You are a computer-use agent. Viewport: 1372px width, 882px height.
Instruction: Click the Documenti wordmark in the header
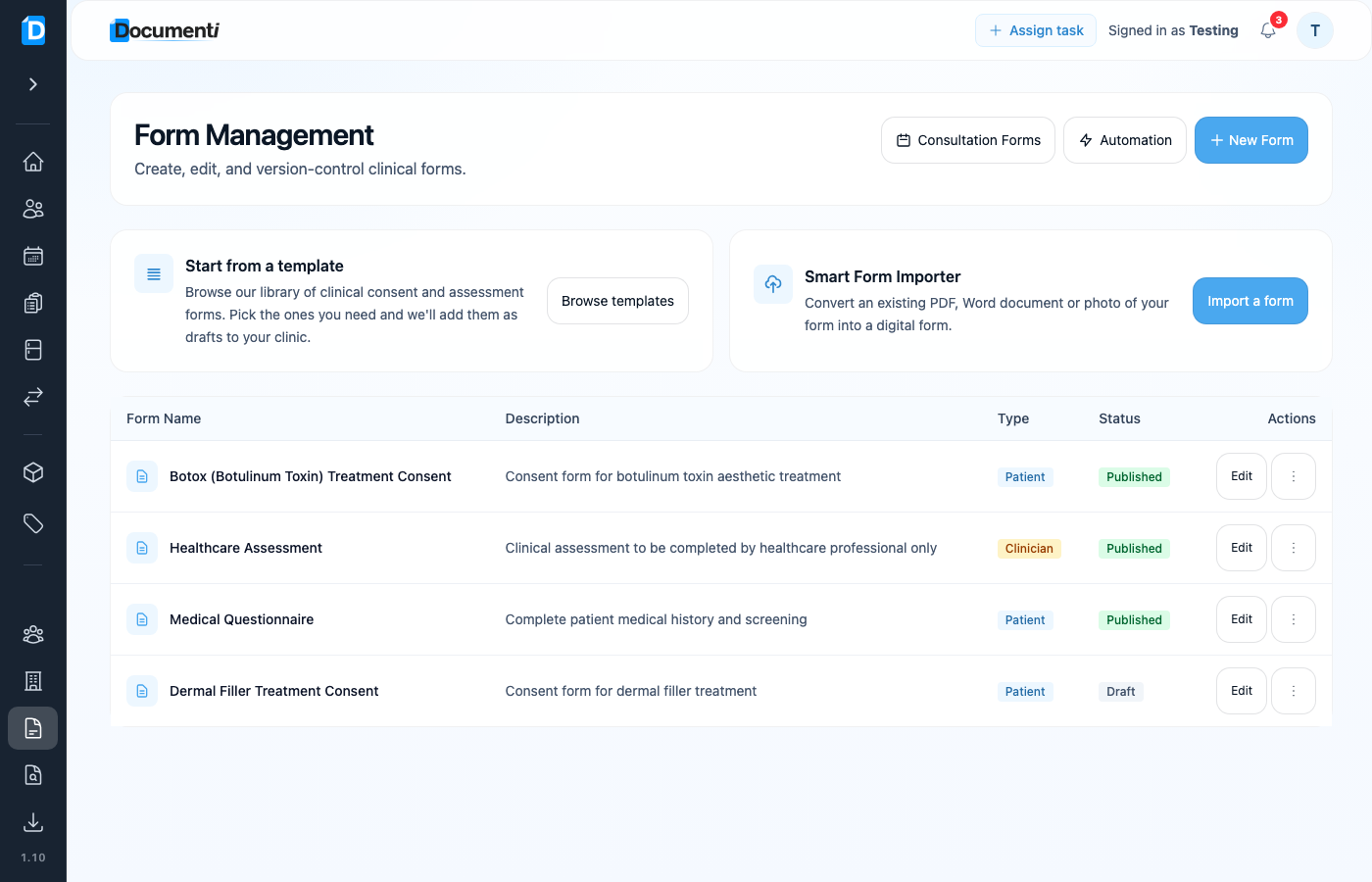click(x=165, y=30)
